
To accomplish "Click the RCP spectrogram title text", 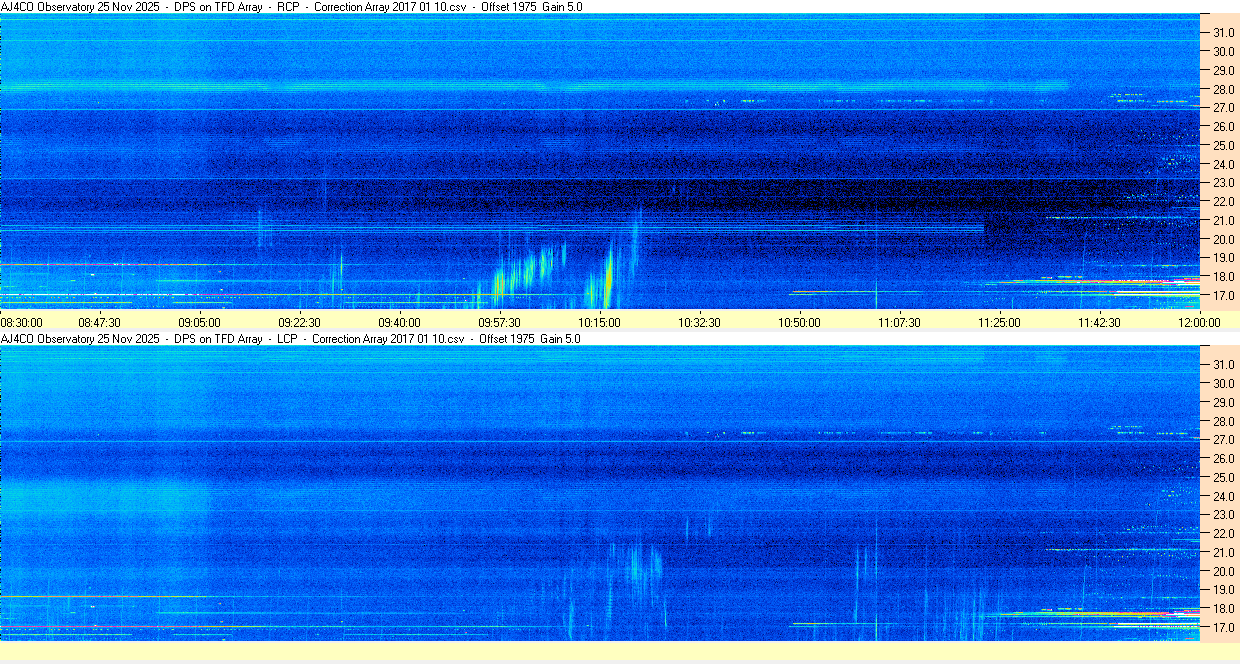I will click(292, 7).
